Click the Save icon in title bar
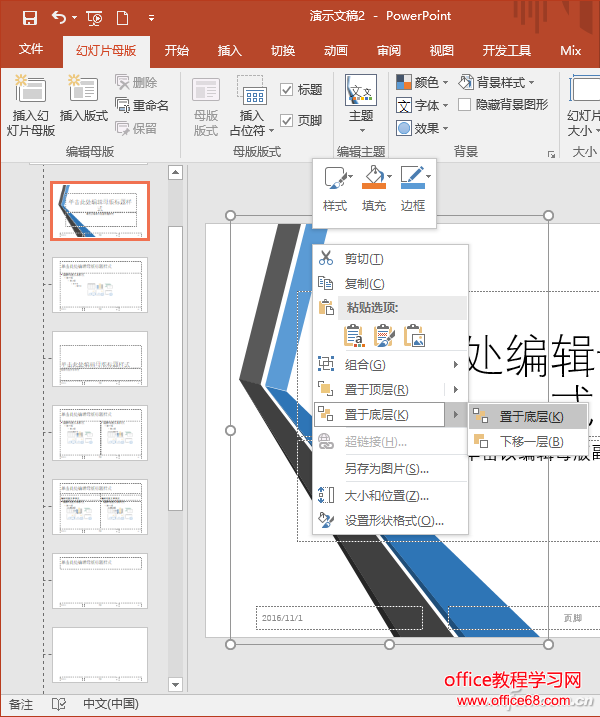 point(29,17)
